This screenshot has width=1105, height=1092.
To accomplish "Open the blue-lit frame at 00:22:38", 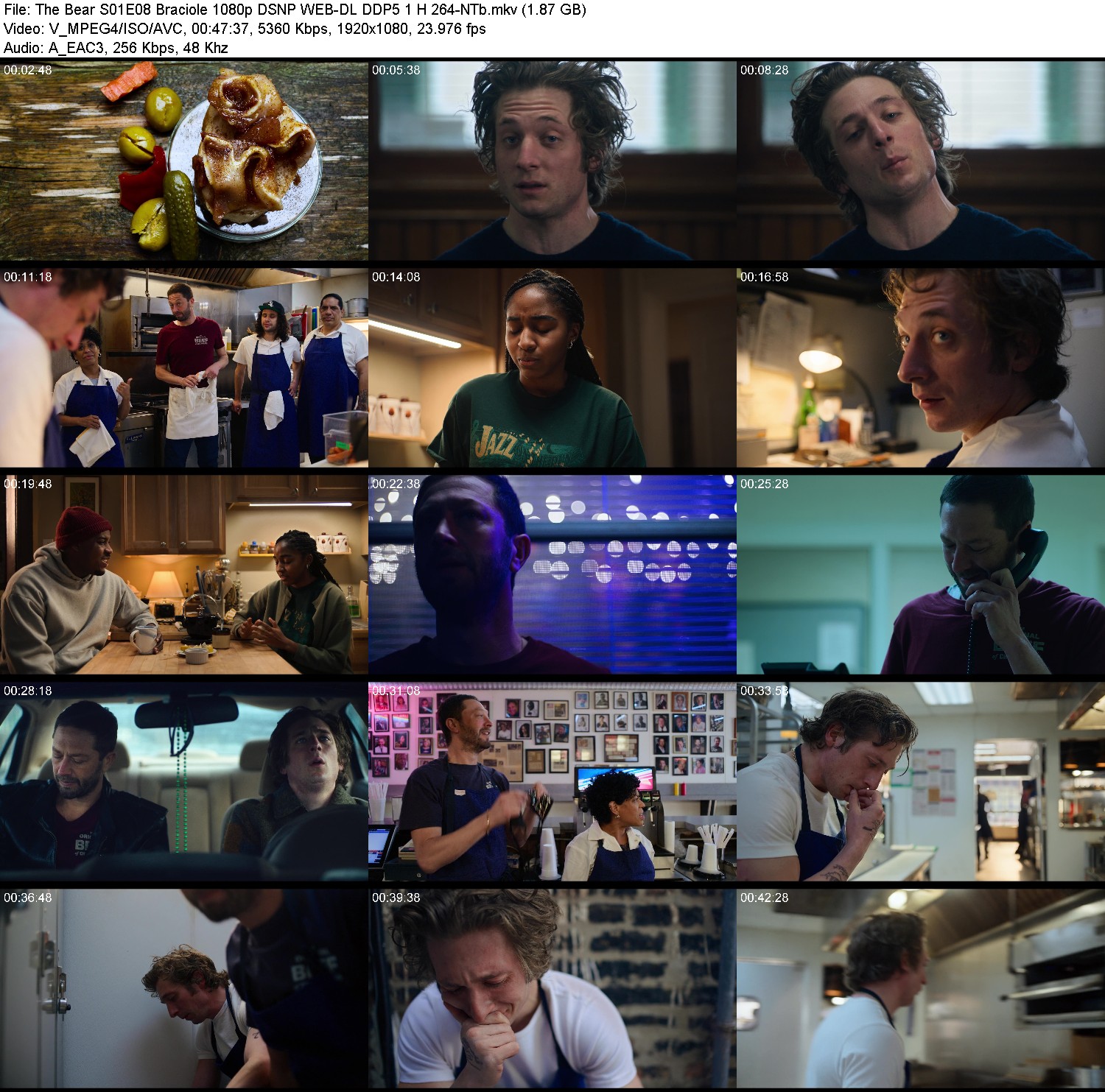I will point(552,574).
